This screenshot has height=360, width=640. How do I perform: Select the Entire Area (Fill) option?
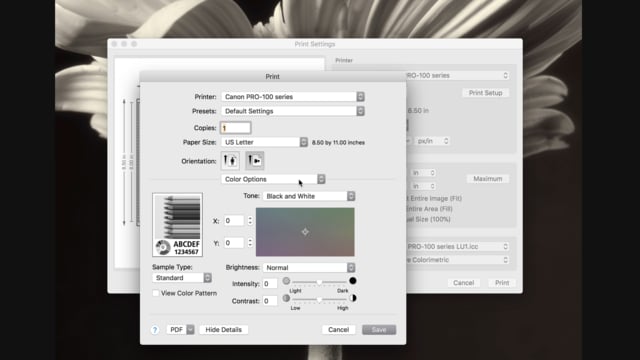coord(429,209)
